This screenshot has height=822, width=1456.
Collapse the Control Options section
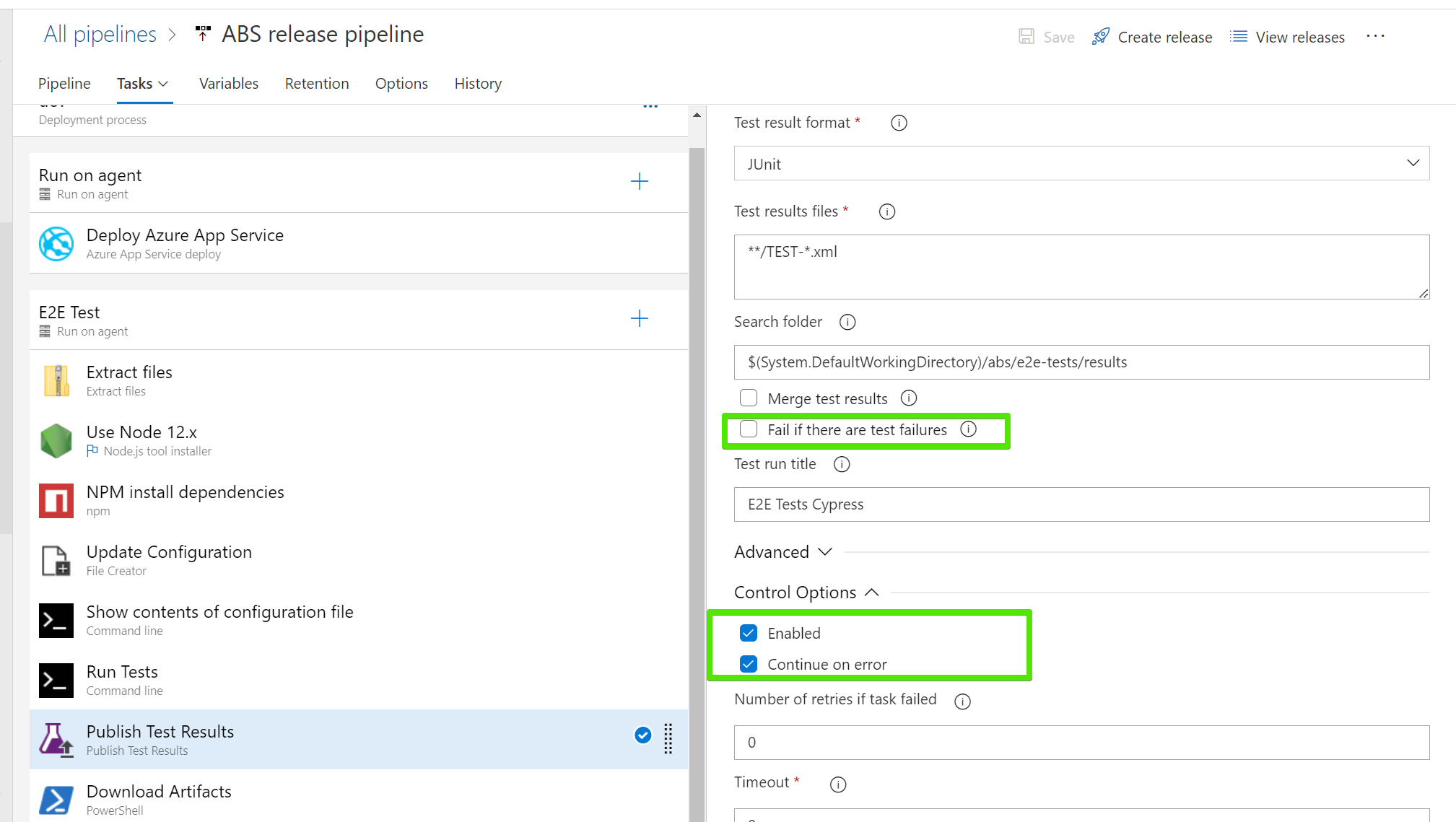pos(806,593)
